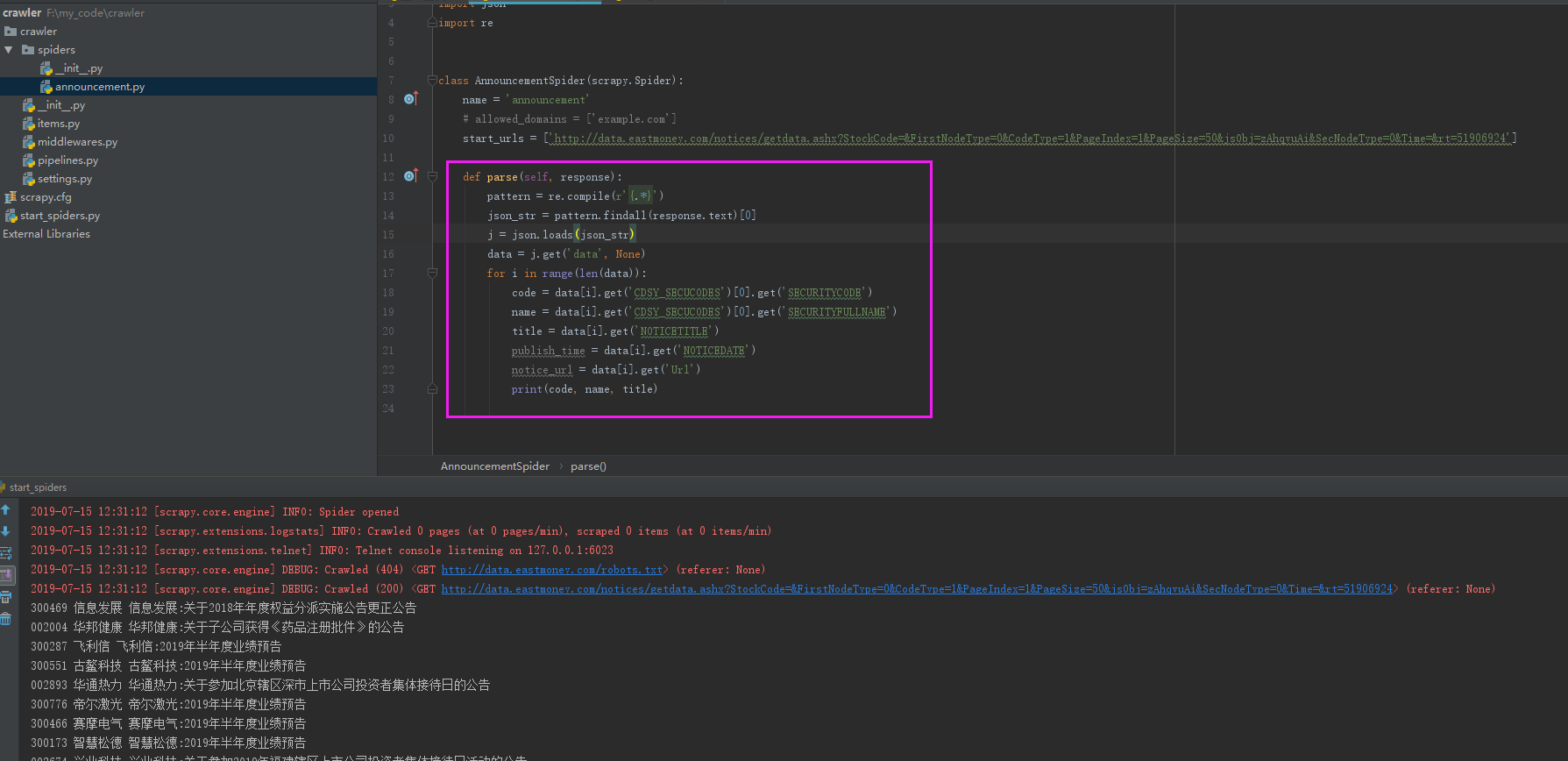Click the "j.get('data', None)" expression
The width and height of the screenshot is (1568, 761).
(x=587, y=254)
